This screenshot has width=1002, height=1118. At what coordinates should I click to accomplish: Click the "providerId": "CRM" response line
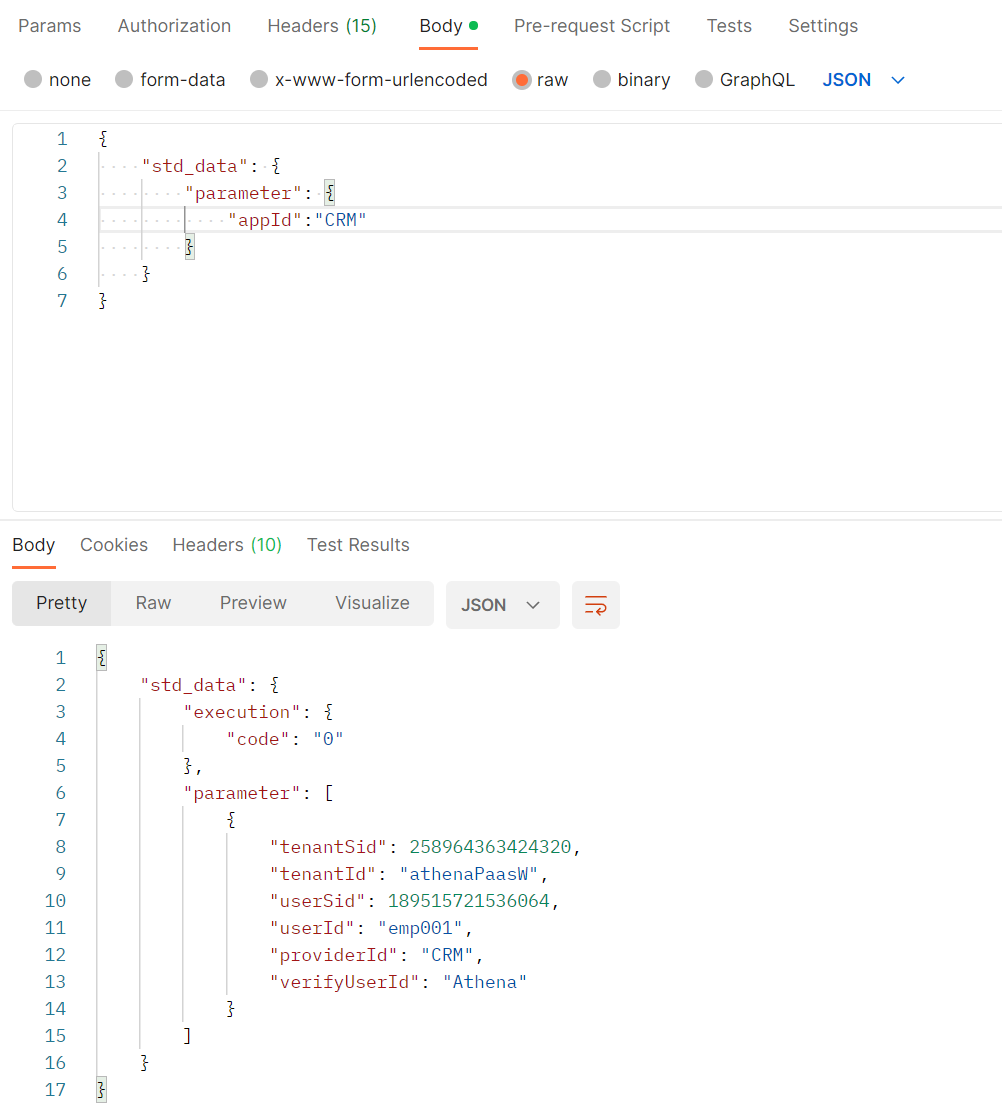click(x=376, y=955)
